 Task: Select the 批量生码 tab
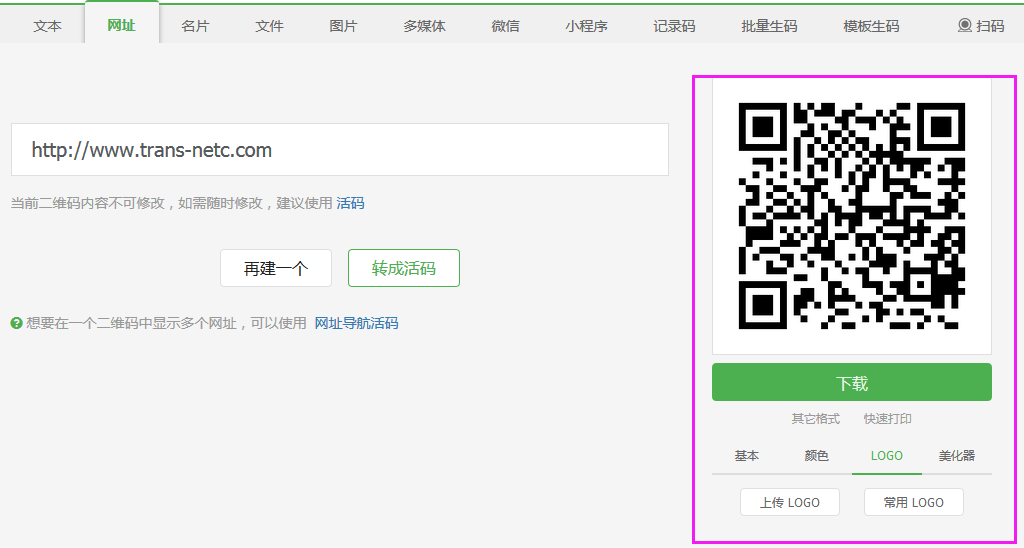click(769, 26)
